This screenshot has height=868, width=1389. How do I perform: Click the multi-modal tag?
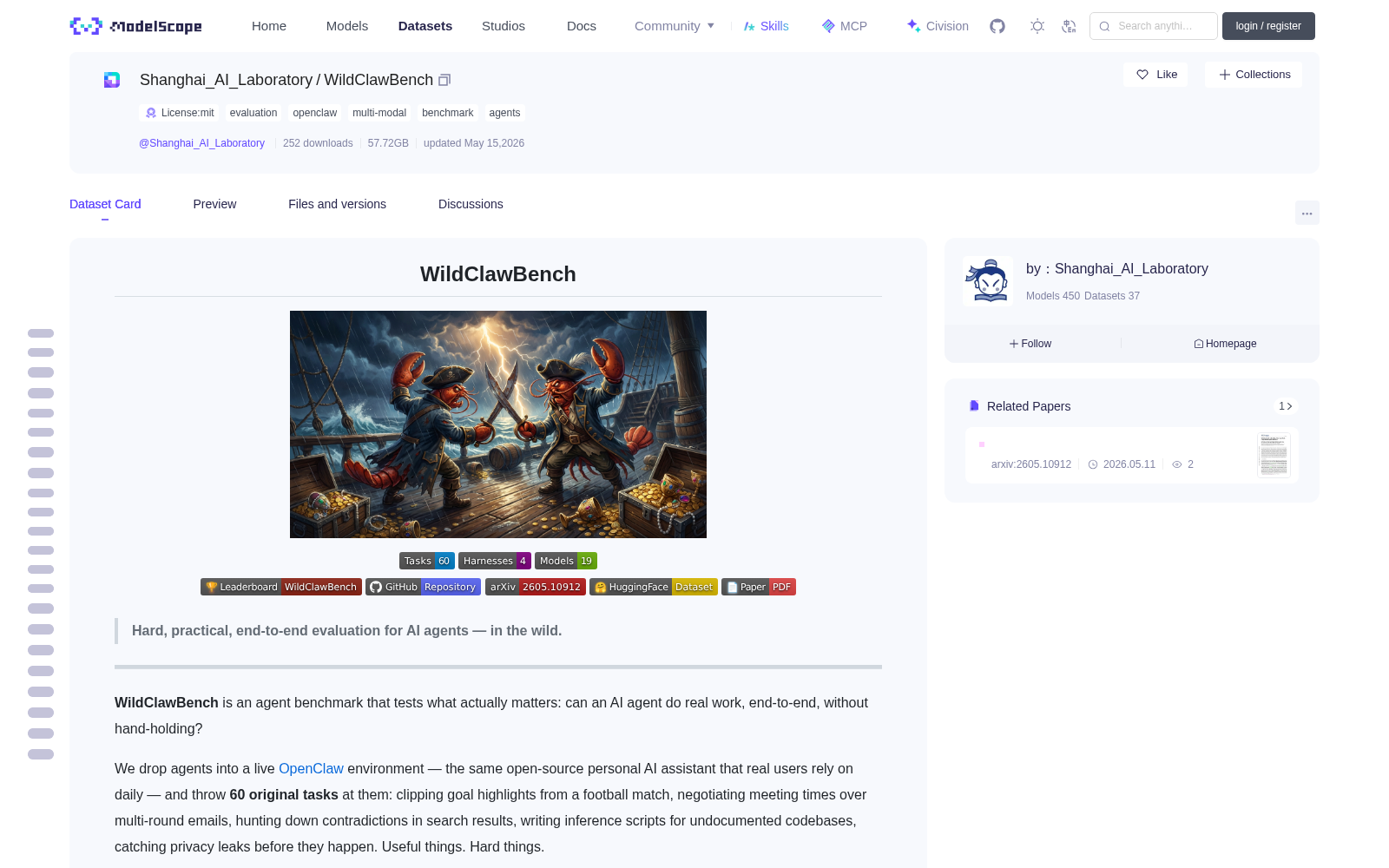[x=379, y=113]
